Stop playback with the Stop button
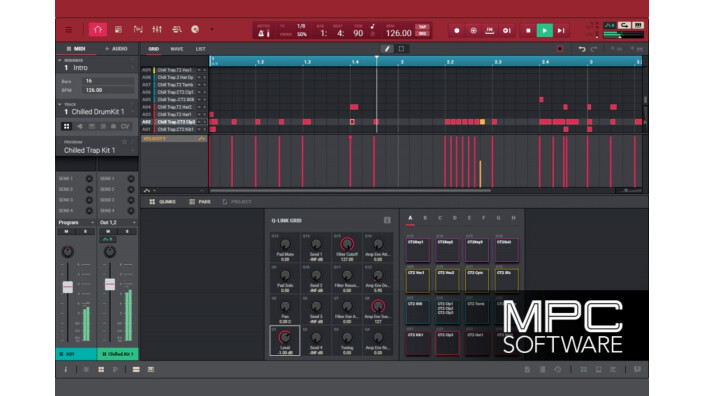The height and width of the screenshot is (396, 704). pyautogui.click(x=528, y=31)
